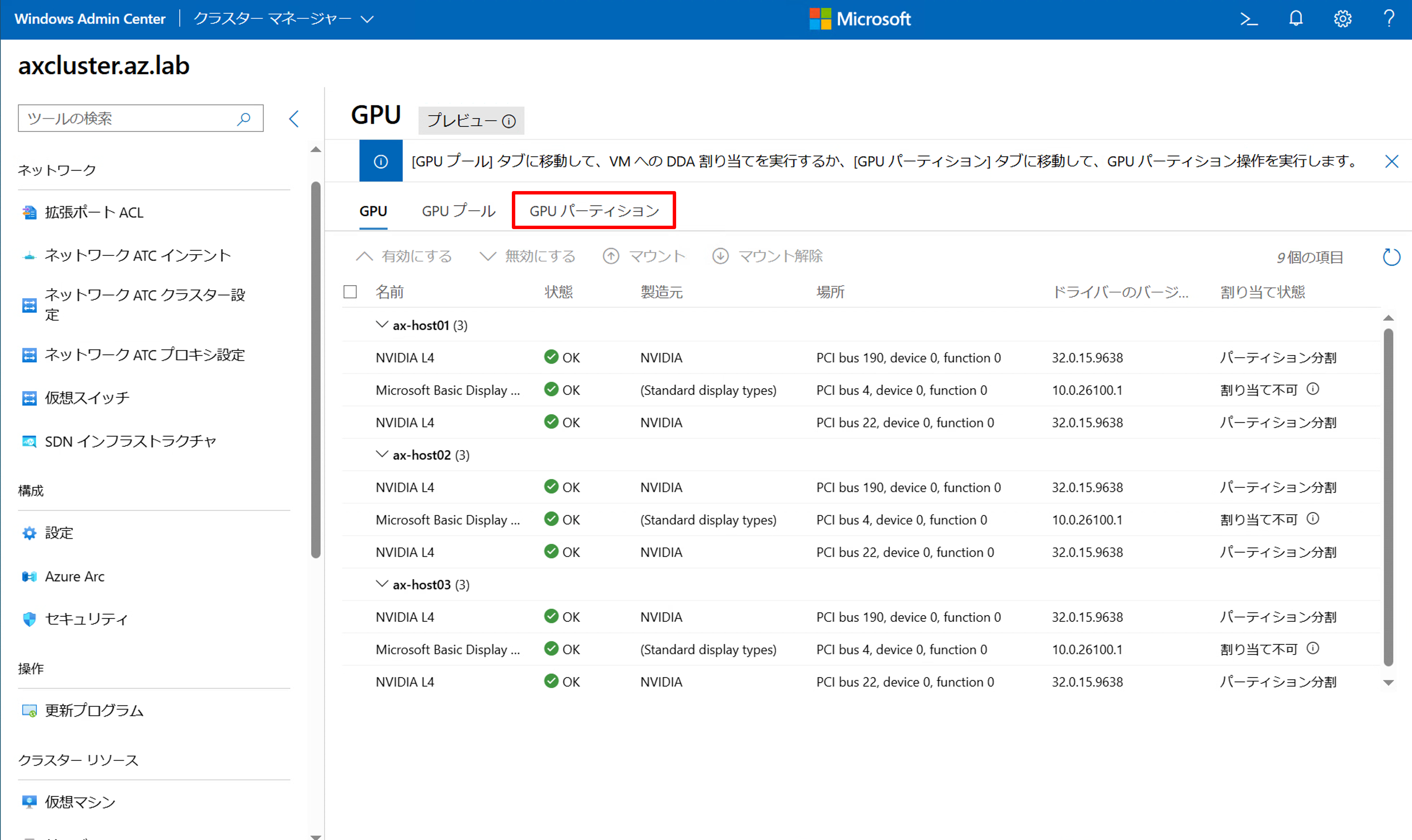The height and width of the screenshot is (840, 1412).
Task: Click info icon for ax-host01 割り当て不可
Action: (1313, 389)
